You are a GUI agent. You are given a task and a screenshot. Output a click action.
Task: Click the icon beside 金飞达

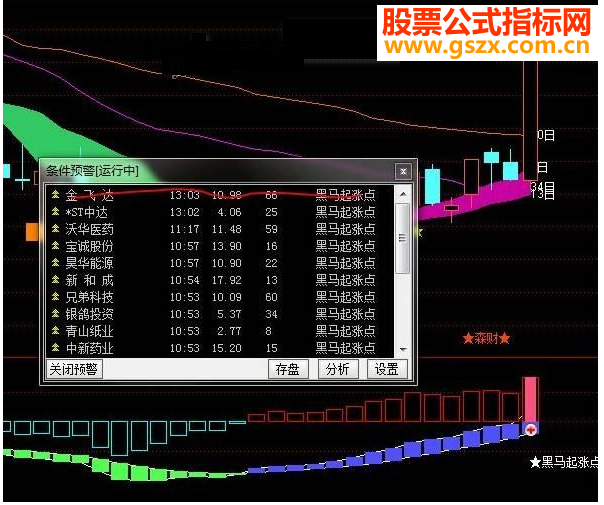coord(56,195)
